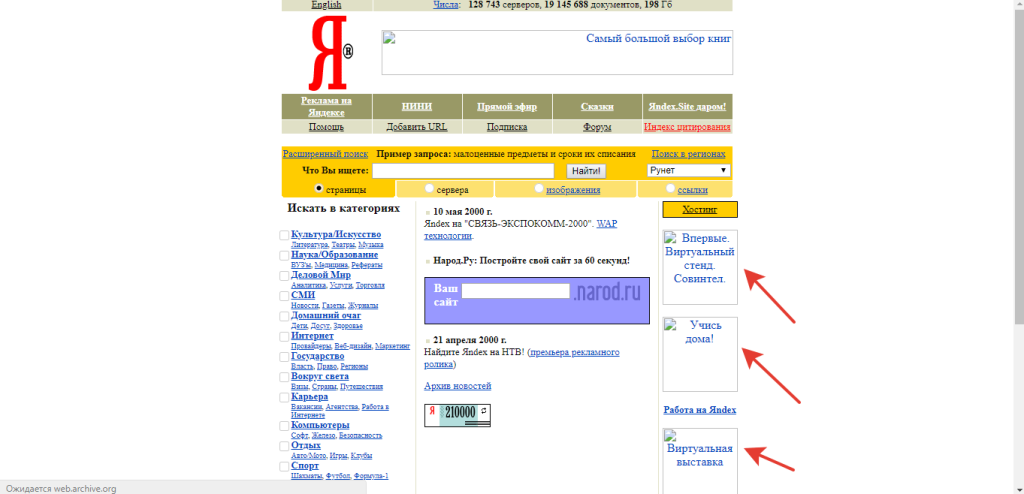The width and height of the screenshot is (1024, 494).
Task: Go to 'Форум' in the navigation bar
Action: 597,127
